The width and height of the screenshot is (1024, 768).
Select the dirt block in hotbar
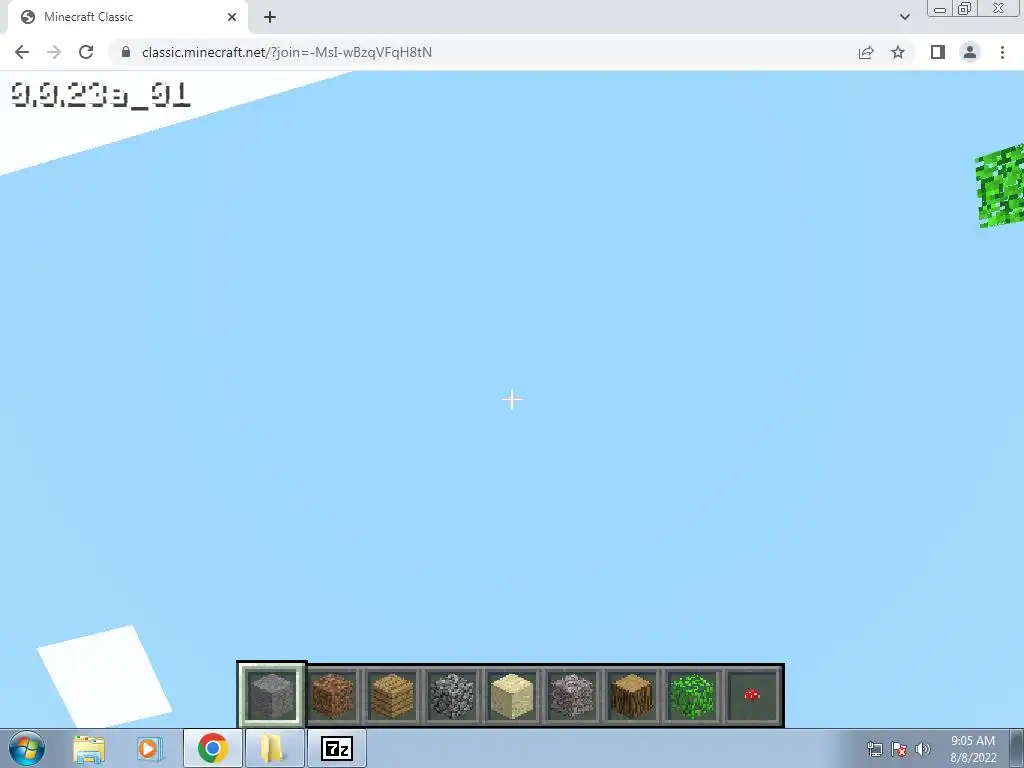coord(332,695)
